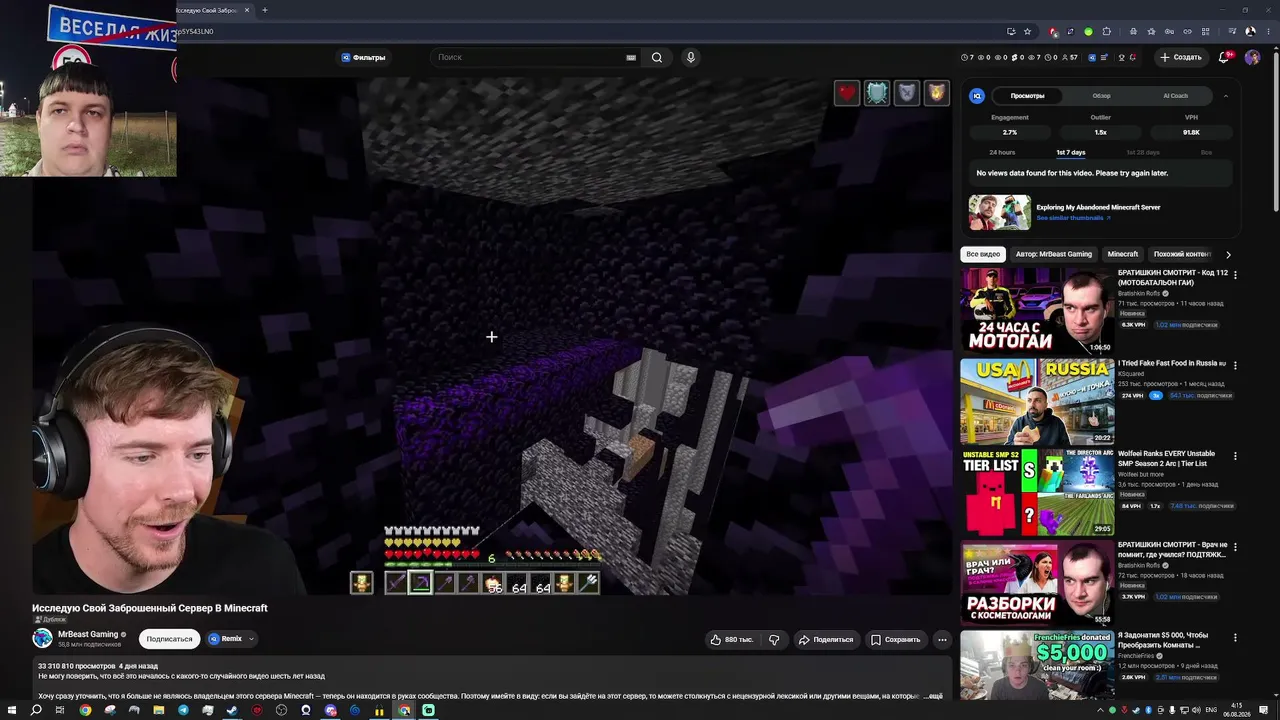Image resolution: width=1280 pixels, height=720 pixels.
Task: Open the Exploring My Abandoned Minecraft Server thumbnail
Action: (x=999, y=212)
